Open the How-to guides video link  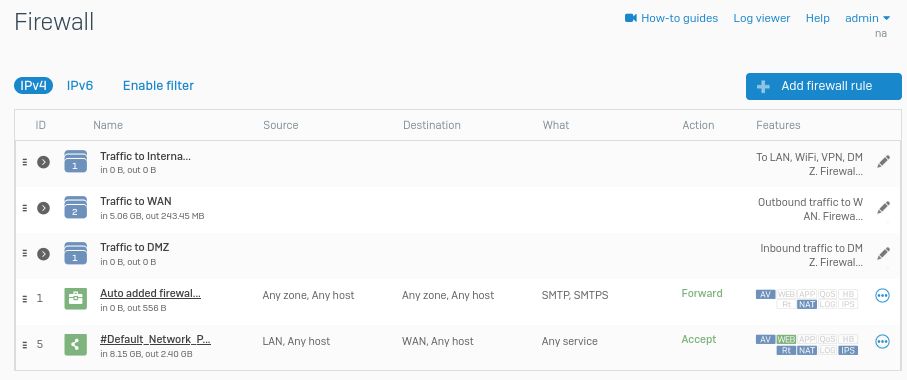(672, 19)
